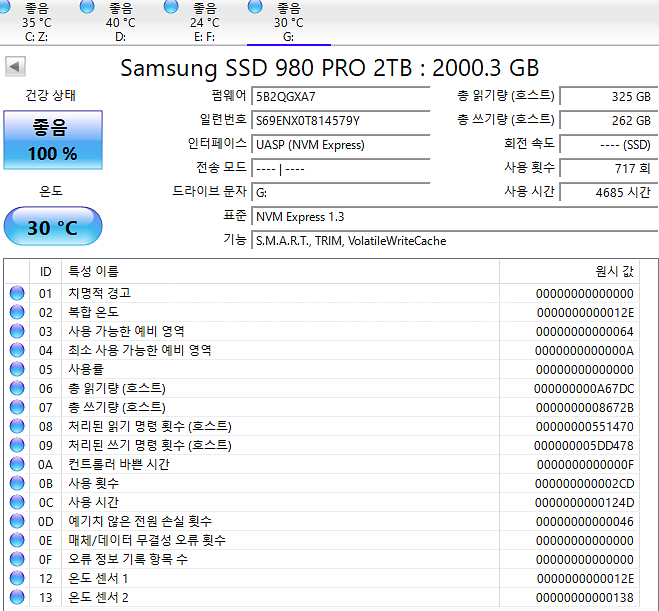Select raw value 0000000000000A
Image resolution: width=659 pixels, height=611 pixels.
pos(584,350)
